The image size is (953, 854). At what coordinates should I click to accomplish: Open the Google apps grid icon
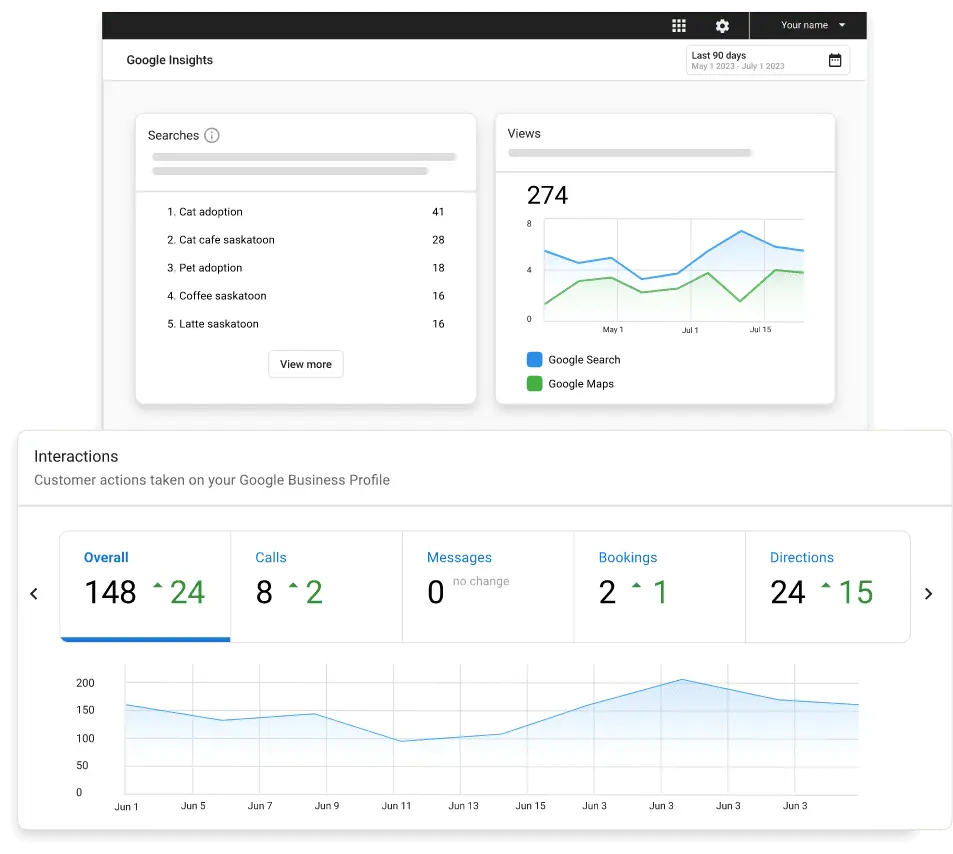click(679, 25)
